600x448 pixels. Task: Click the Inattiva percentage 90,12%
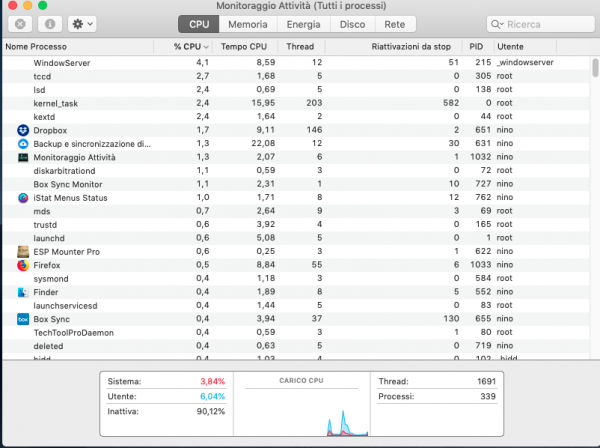click(x=211, y=412)
